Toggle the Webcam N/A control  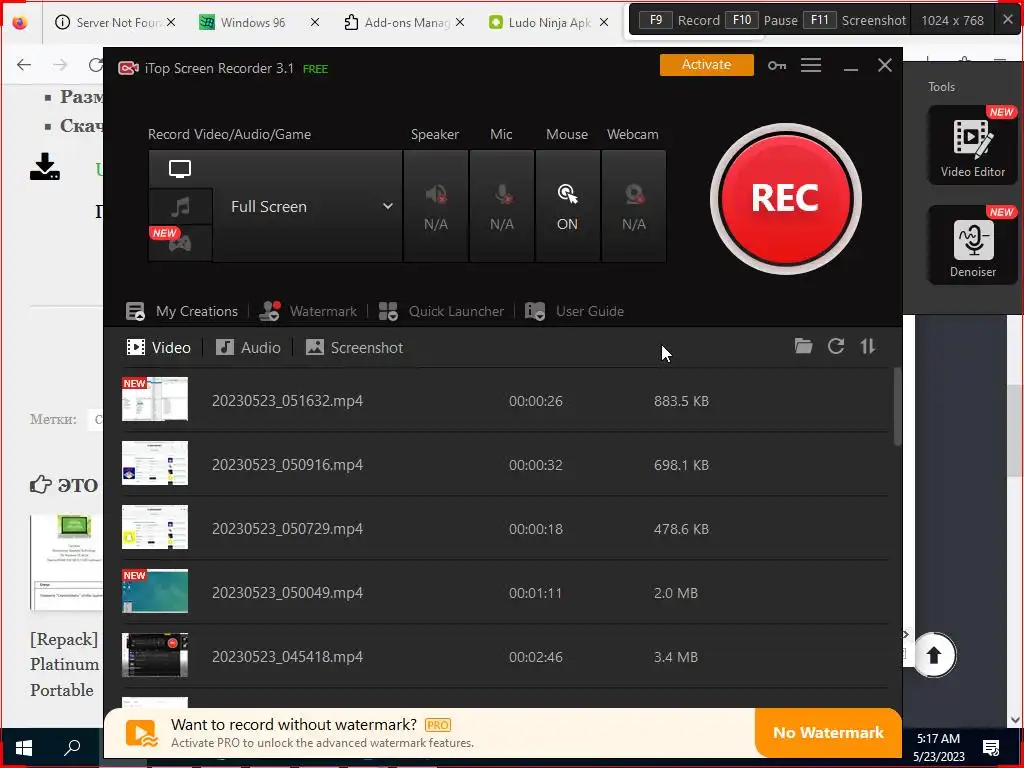coord(633,206)
